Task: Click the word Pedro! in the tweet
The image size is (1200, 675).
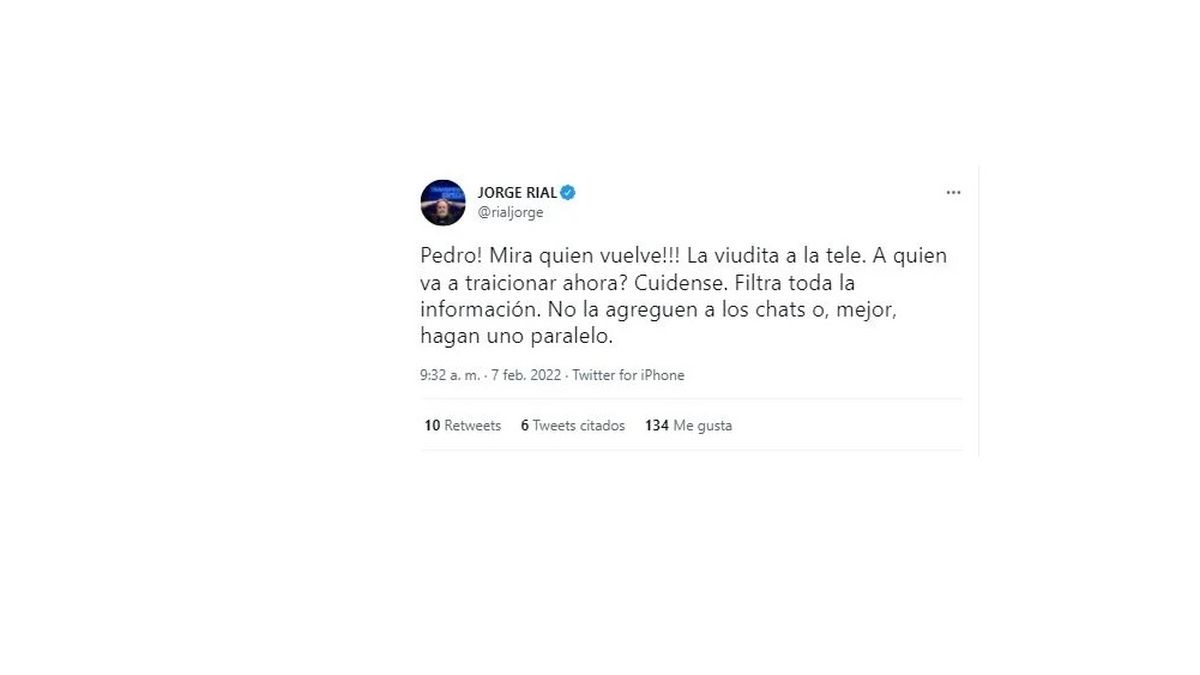Action: click(446, 255)
